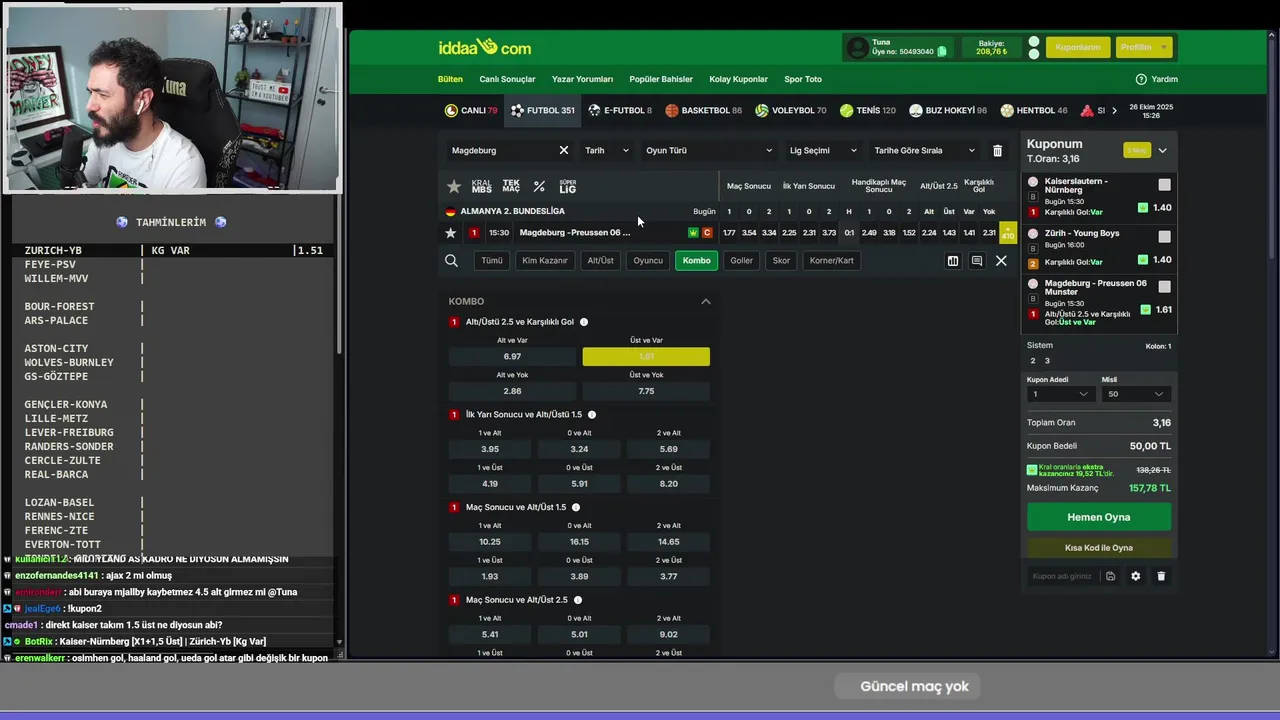Filter by percentage icon

click(539, 187)
